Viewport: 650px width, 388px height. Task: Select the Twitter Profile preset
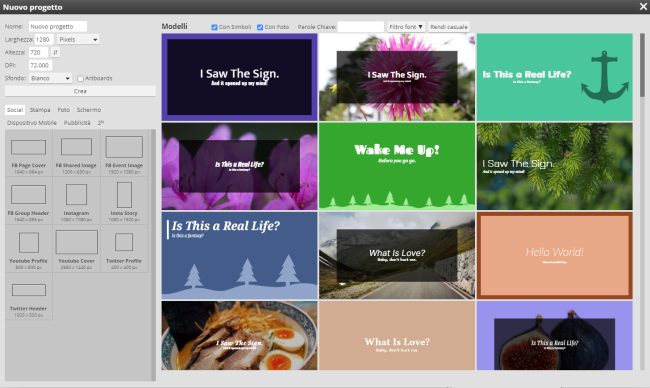[x=124, y=249]
